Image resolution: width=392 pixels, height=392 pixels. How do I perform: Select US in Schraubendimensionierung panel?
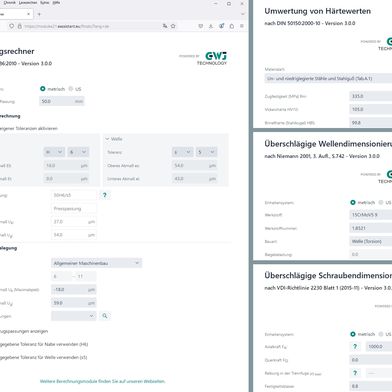(381, 334)
